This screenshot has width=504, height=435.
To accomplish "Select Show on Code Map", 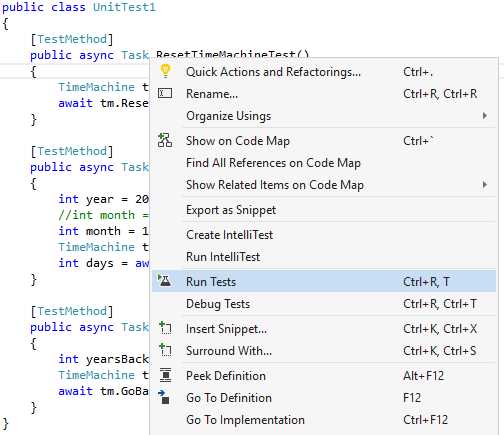I will click(324, 141).
